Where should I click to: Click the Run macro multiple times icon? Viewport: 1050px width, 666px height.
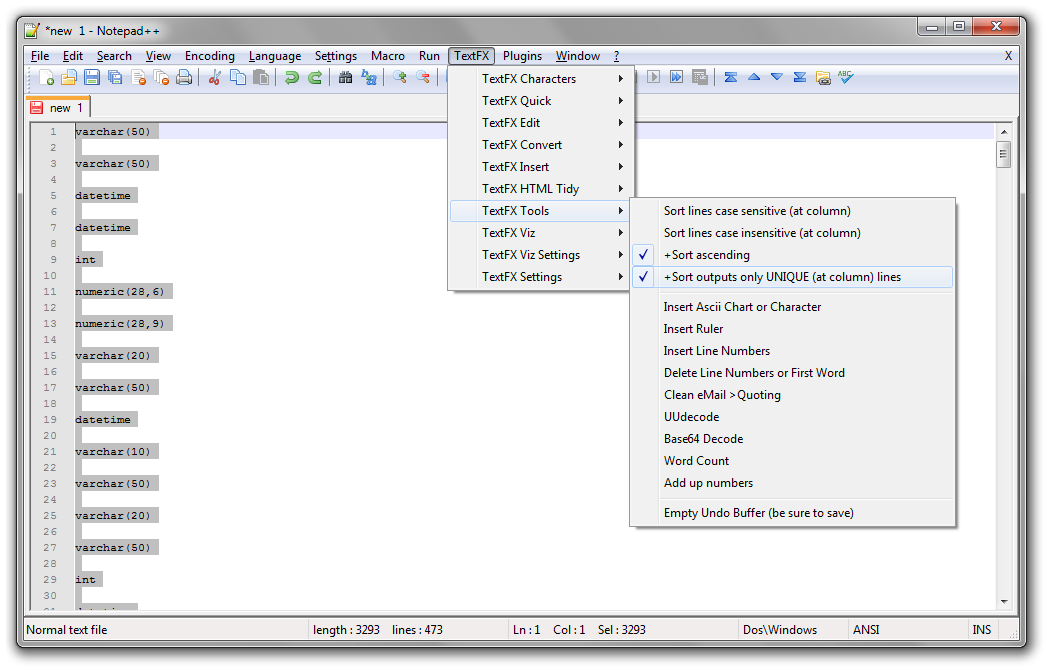pyautogui.click(x=677, y=78)
